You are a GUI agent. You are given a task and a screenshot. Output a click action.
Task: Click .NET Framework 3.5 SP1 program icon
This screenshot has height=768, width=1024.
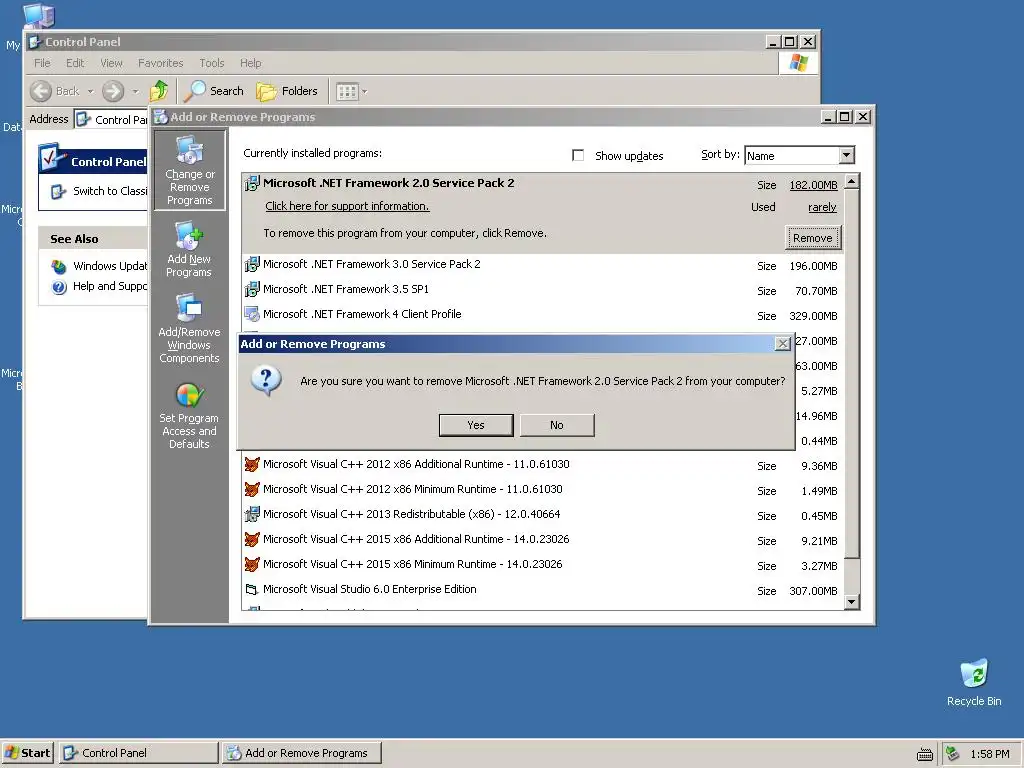point(252,289)
